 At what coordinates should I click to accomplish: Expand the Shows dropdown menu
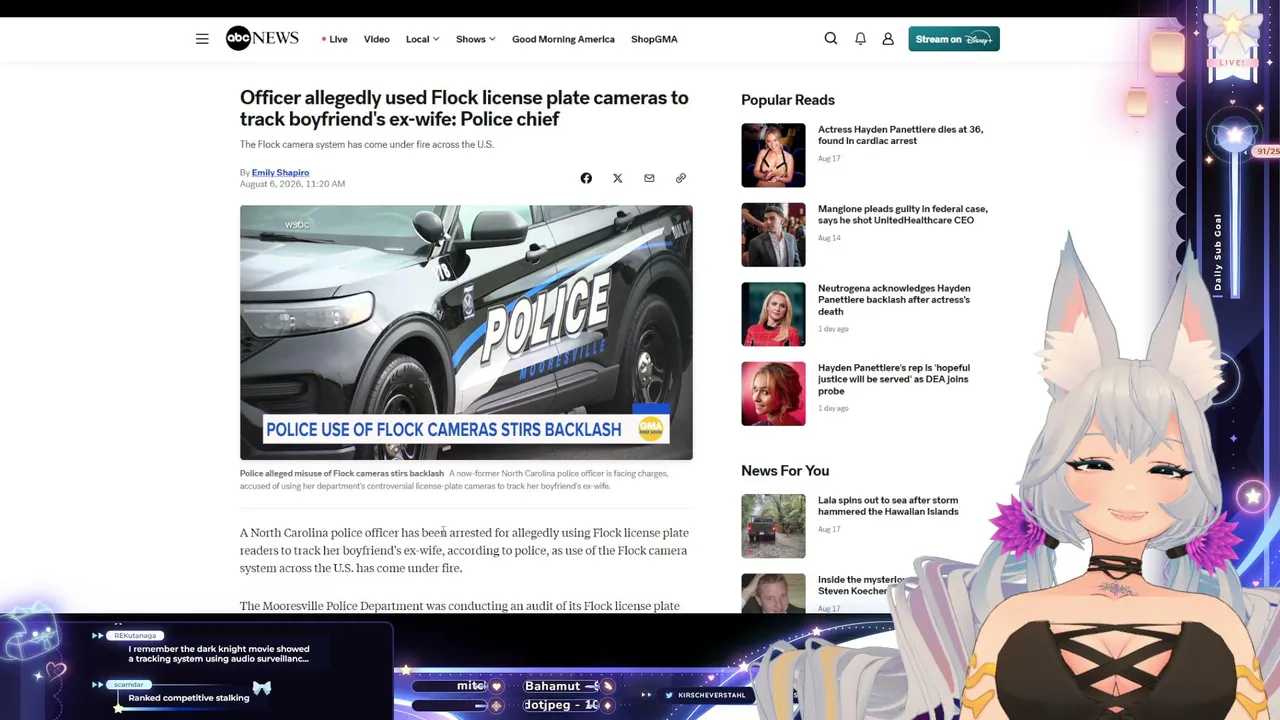click(475, 39)
